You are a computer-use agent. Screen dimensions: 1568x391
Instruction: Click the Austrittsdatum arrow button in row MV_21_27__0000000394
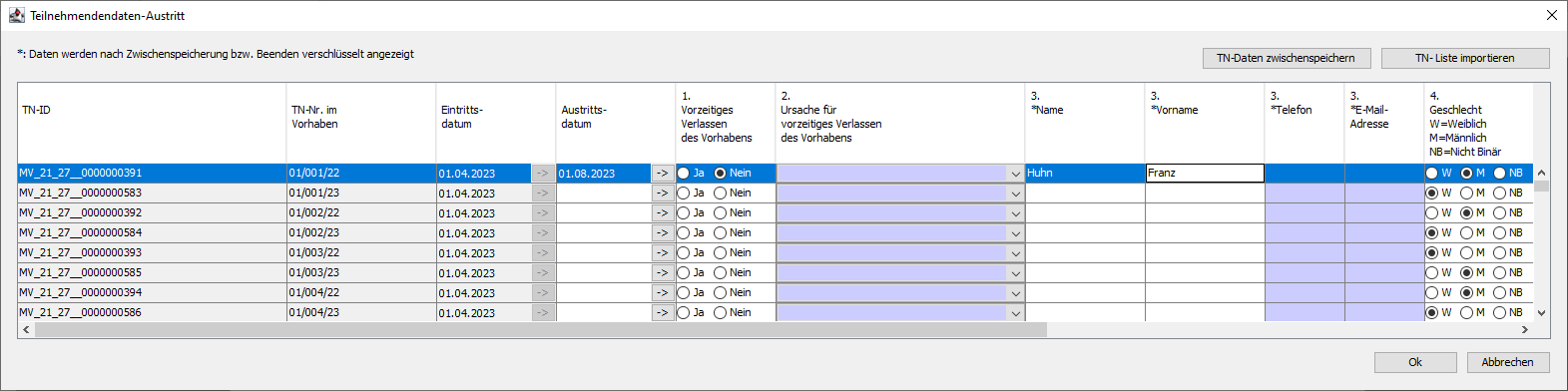point(663,292)
